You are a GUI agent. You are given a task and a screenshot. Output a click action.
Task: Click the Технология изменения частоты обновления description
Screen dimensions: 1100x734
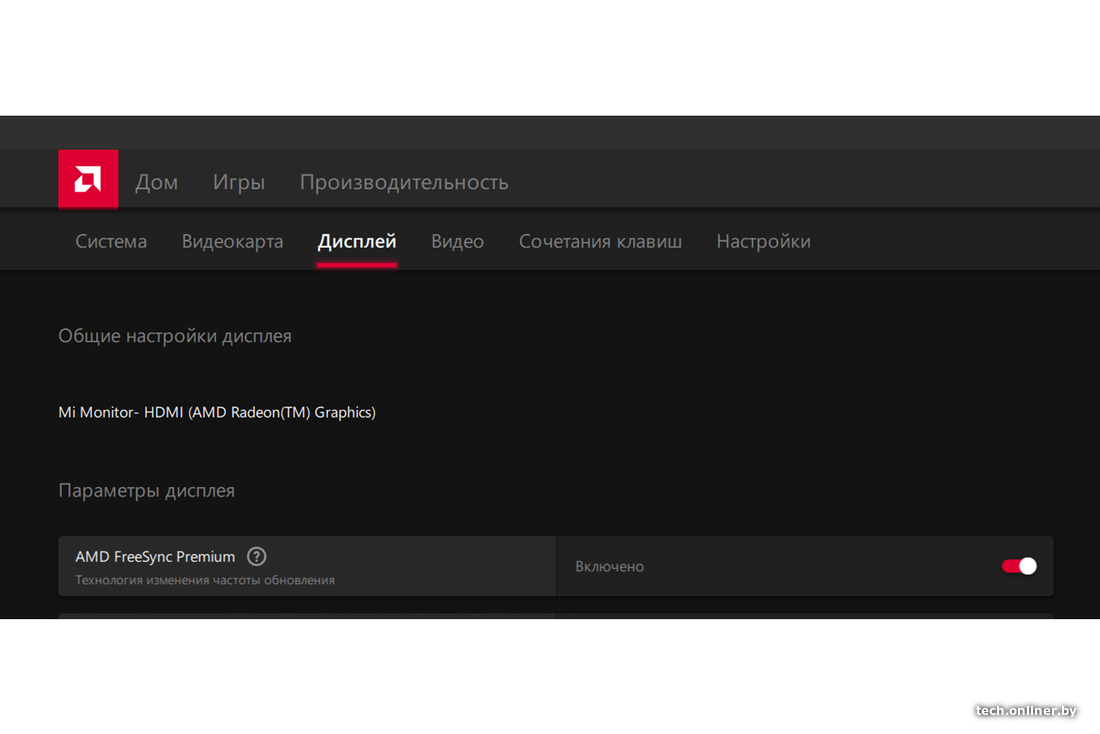205,580
